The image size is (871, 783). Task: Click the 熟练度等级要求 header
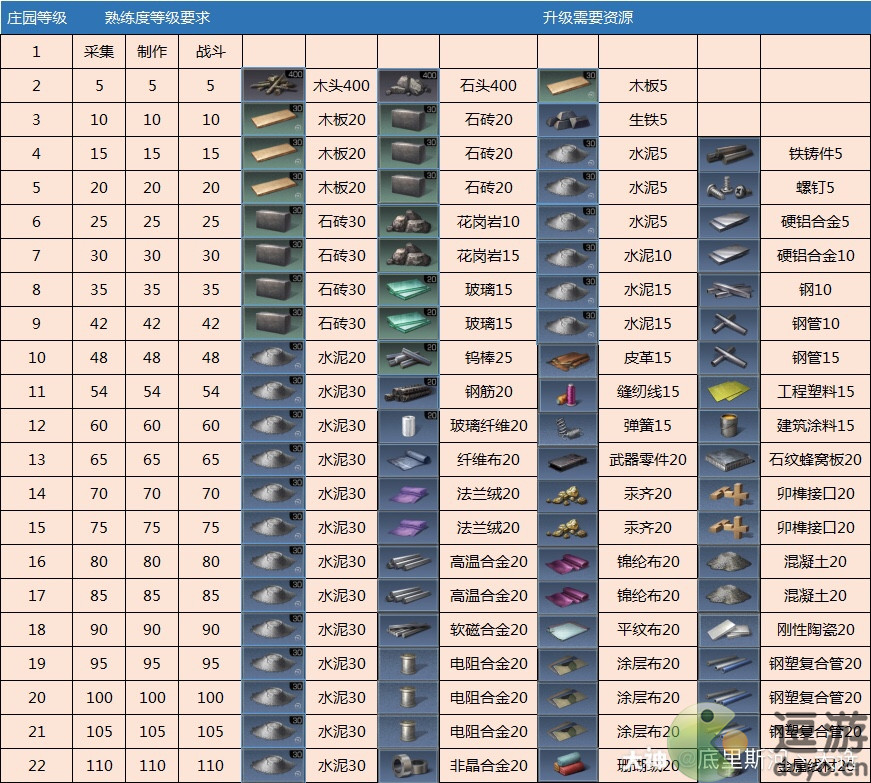click(157, 18)
